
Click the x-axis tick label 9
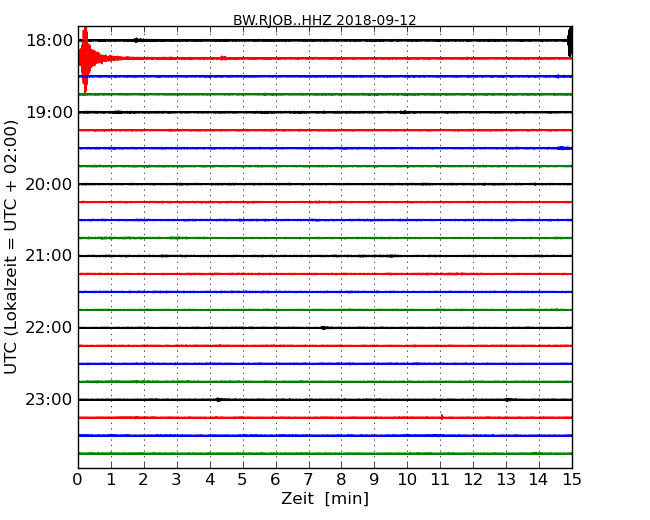(x=374, y=480)
